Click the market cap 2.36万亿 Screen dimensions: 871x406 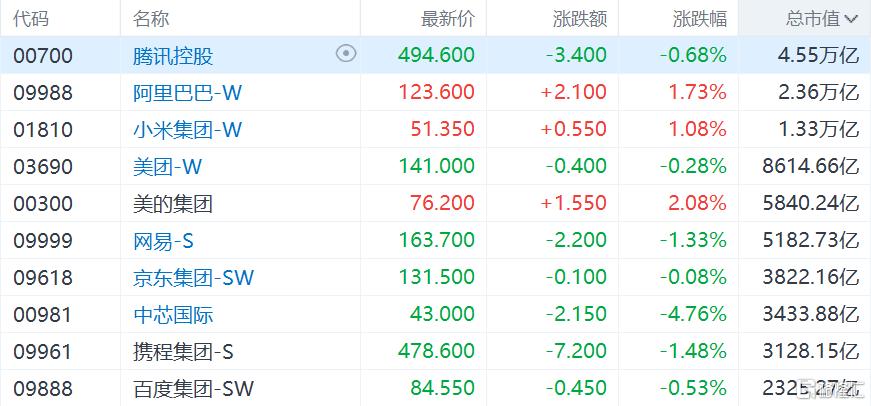coord(818,92)
